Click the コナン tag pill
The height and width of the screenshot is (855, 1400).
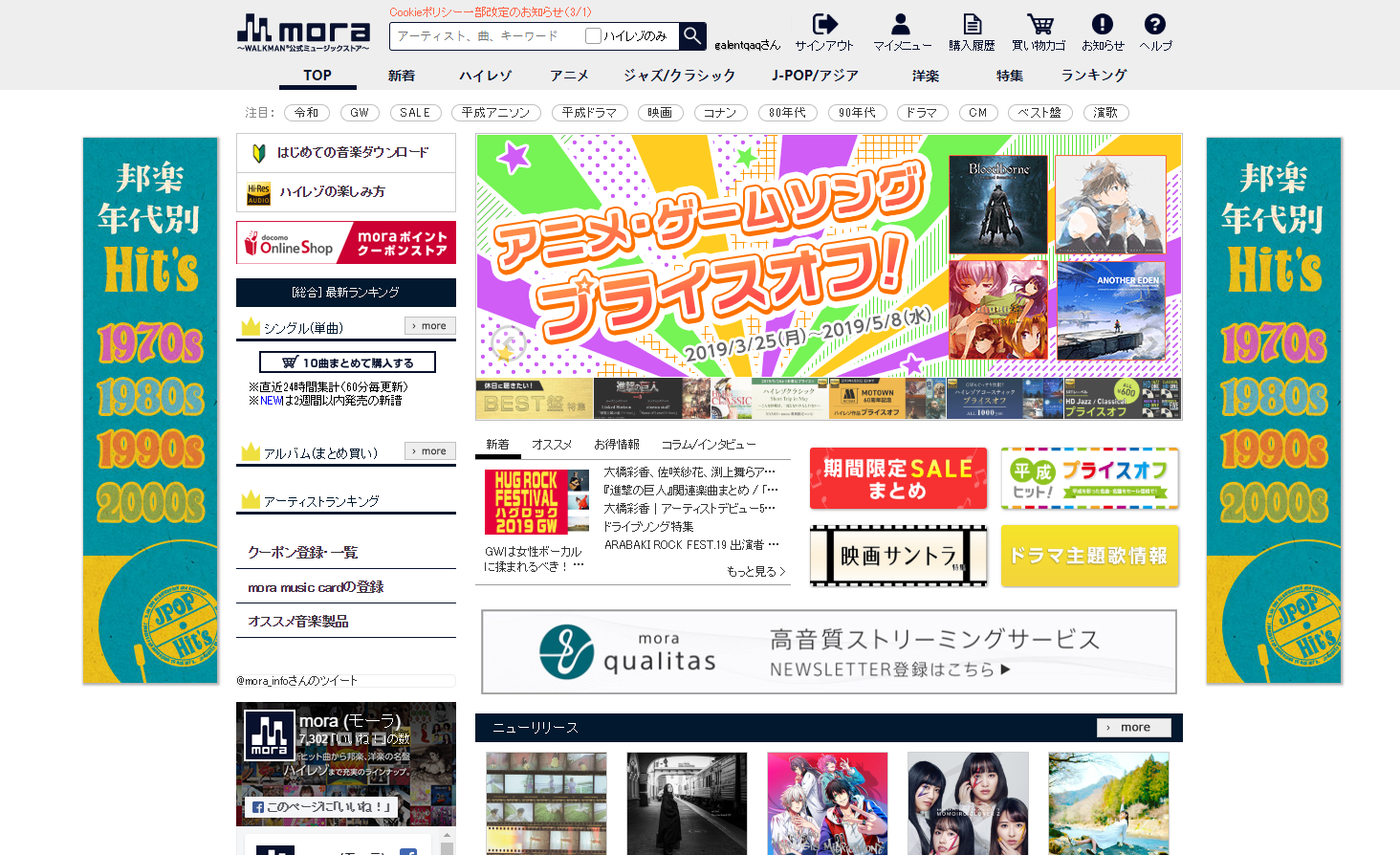click(720, 113)
